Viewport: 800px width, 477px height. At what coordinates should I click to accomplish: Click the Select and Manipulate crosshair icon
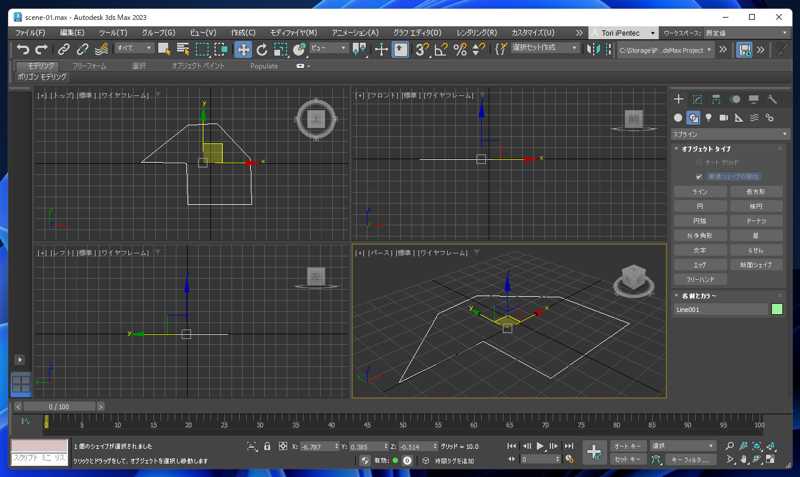coord(381,49)
